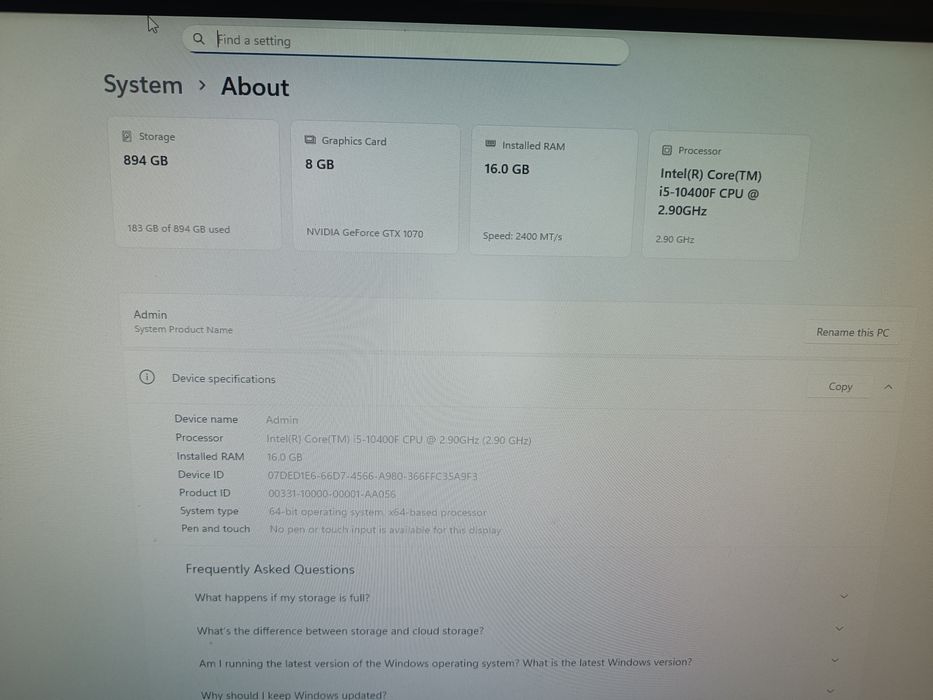Viewport: 933px width, 700px height.
Task: Click the 'System Product Name' text
Action: tap(183, 329)
